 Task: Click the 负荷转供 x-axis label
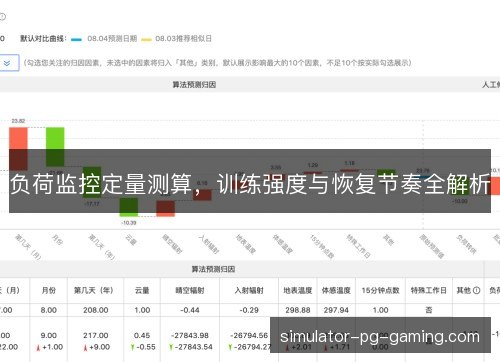tap(466, 244)
